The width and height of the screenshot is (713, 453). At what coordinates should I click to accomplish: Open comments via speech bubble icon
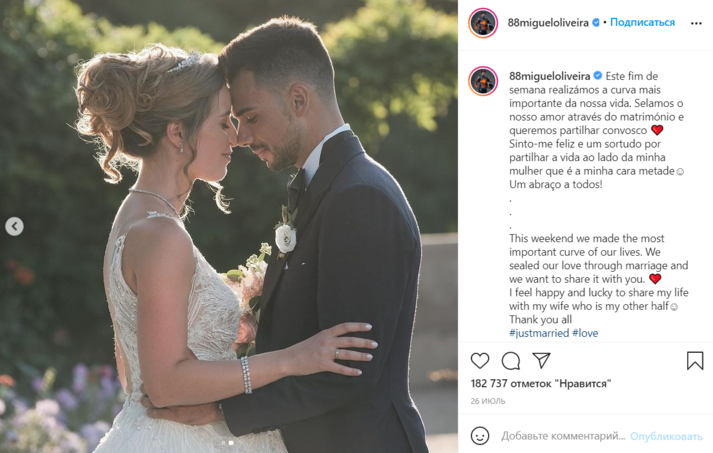(511, 361)
